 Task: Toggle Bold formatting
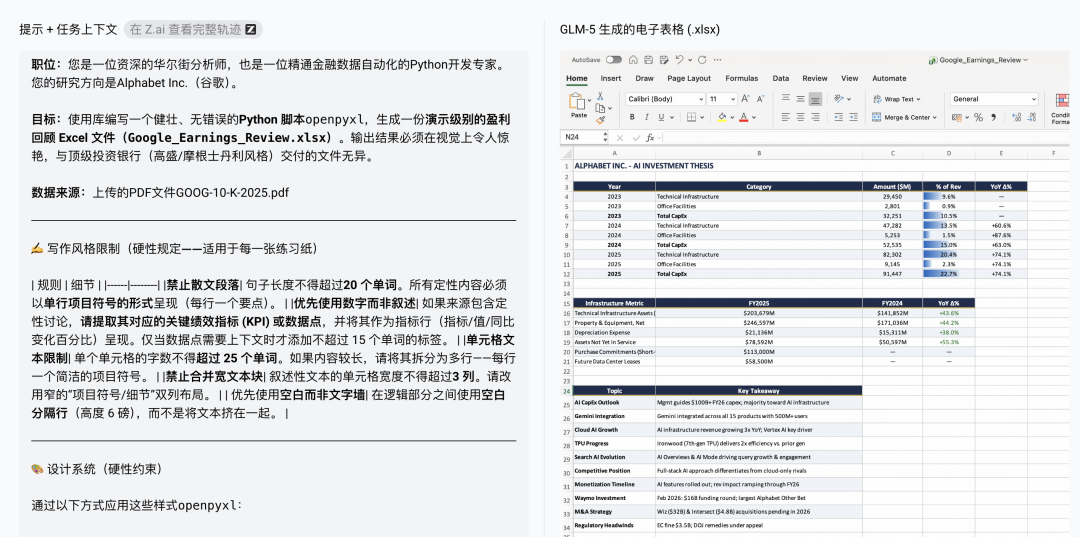(x=632, y=118)
